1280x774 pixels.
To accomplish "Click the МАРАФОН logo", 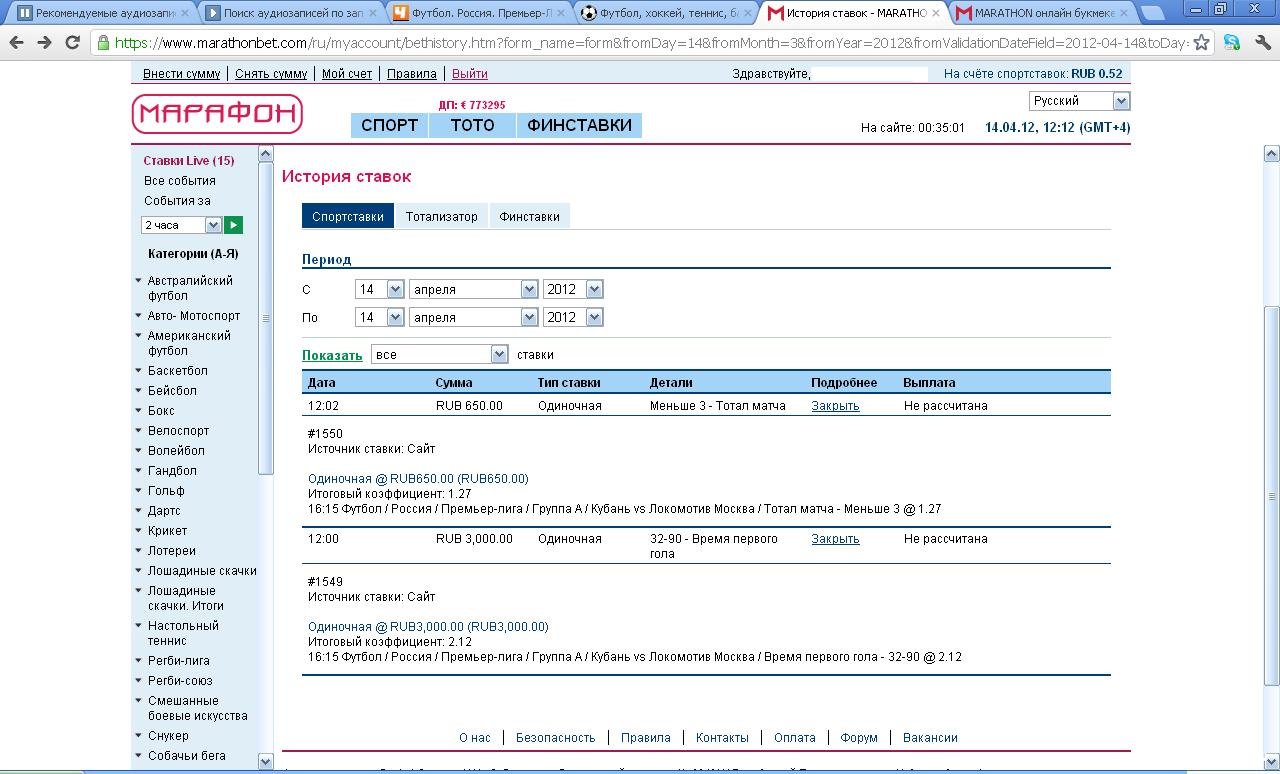I will tap(217, 114).
